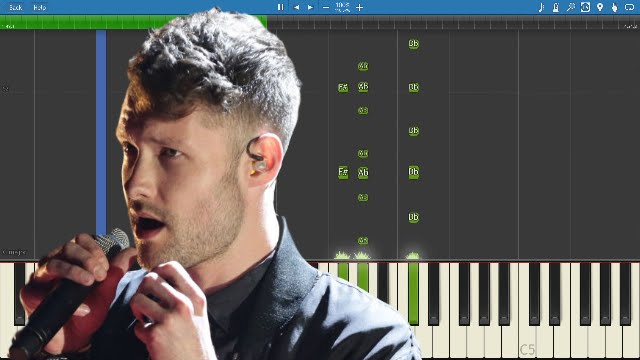Screen dimensions: 640x360
Task: Toggle the loop icon
Action: tap(629, 7)
